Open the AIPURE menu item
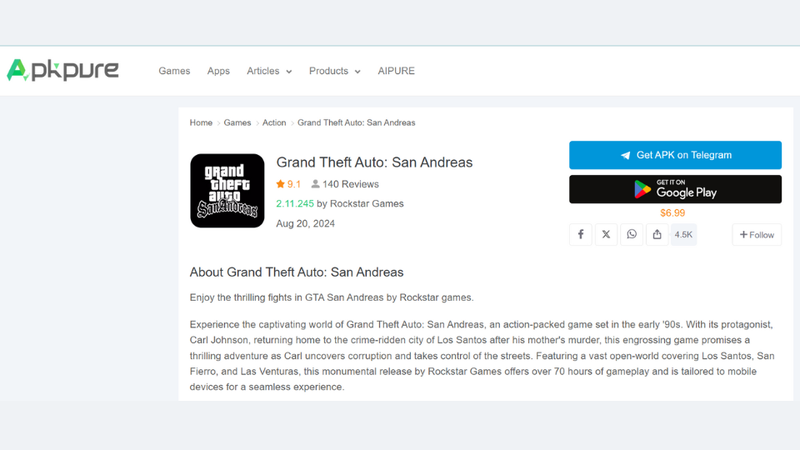Screen dimensions: 800x450 click(396, 71)
